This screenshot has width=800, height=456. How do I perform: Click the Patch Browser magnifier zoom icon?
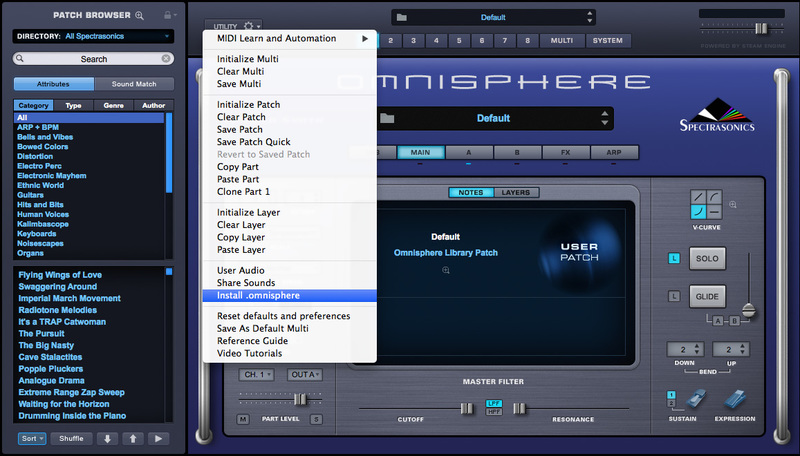(x=139, y=16)
